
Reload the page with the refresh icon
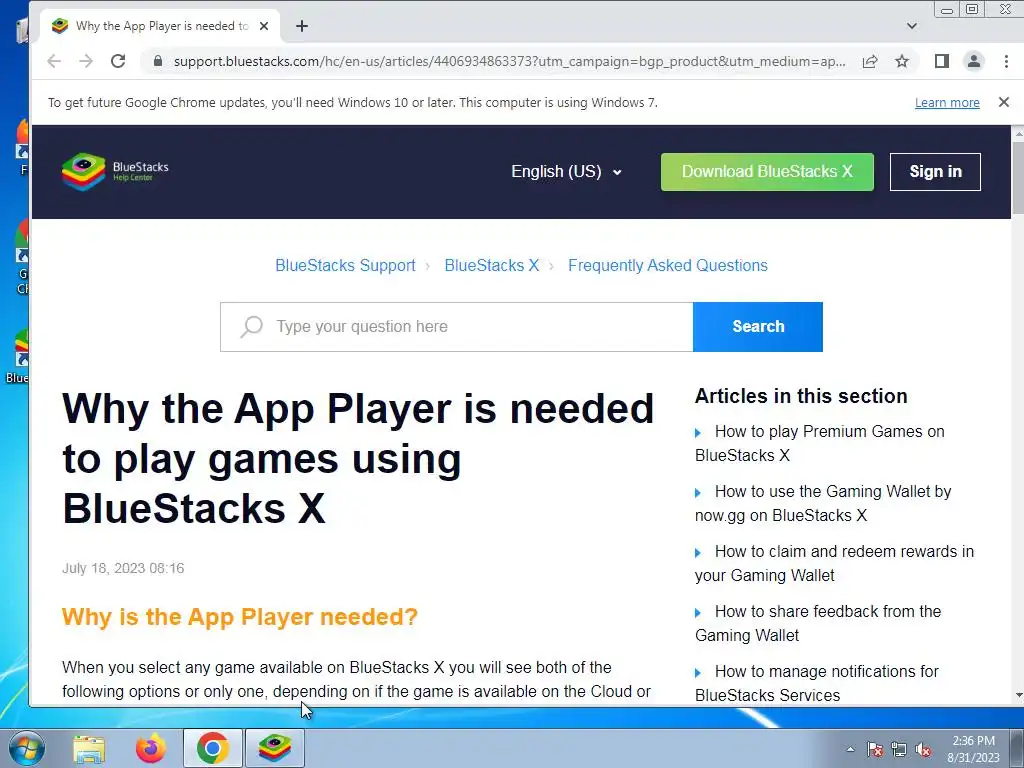[118, 61]
